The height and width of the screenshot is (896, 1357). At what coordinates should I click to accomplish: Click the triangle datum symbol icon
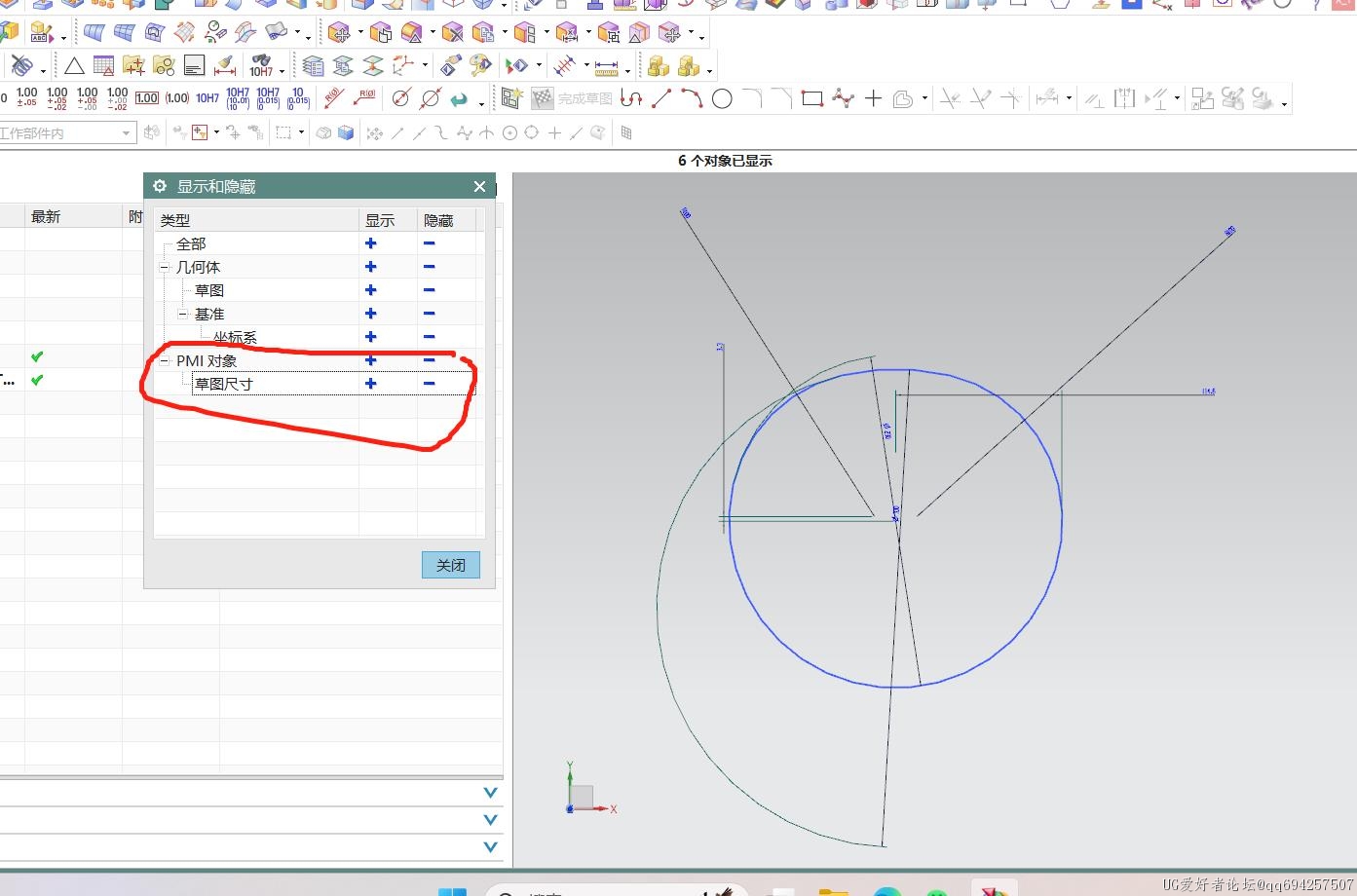click(x=74, y=66)
